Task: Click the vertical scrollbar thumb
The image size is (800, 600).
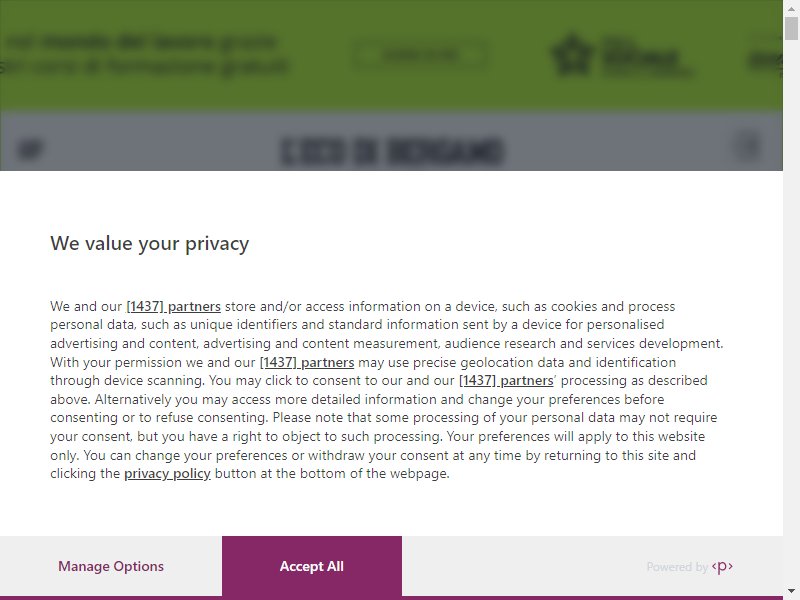Action: 791,28
